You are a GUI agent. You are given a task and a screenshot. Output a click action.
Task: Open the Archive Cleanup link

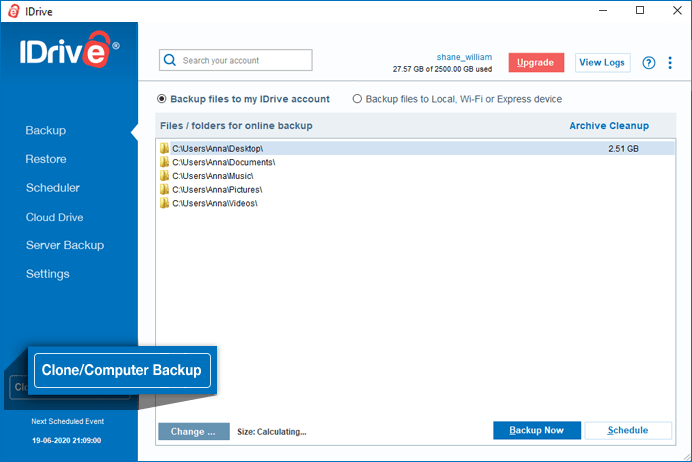tap(609, 126)
